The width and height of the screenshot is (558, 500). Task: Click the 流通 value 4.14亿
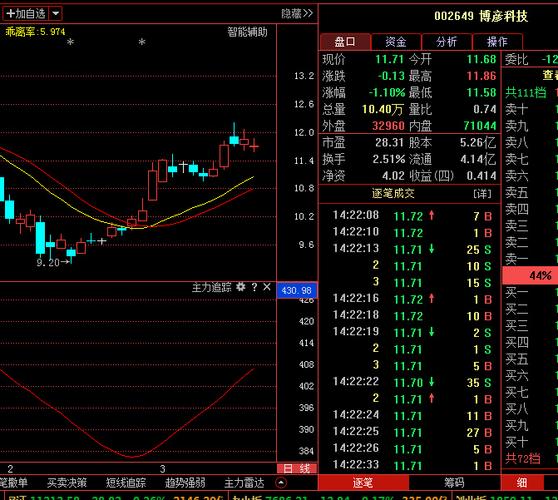[x=478, y=159]
